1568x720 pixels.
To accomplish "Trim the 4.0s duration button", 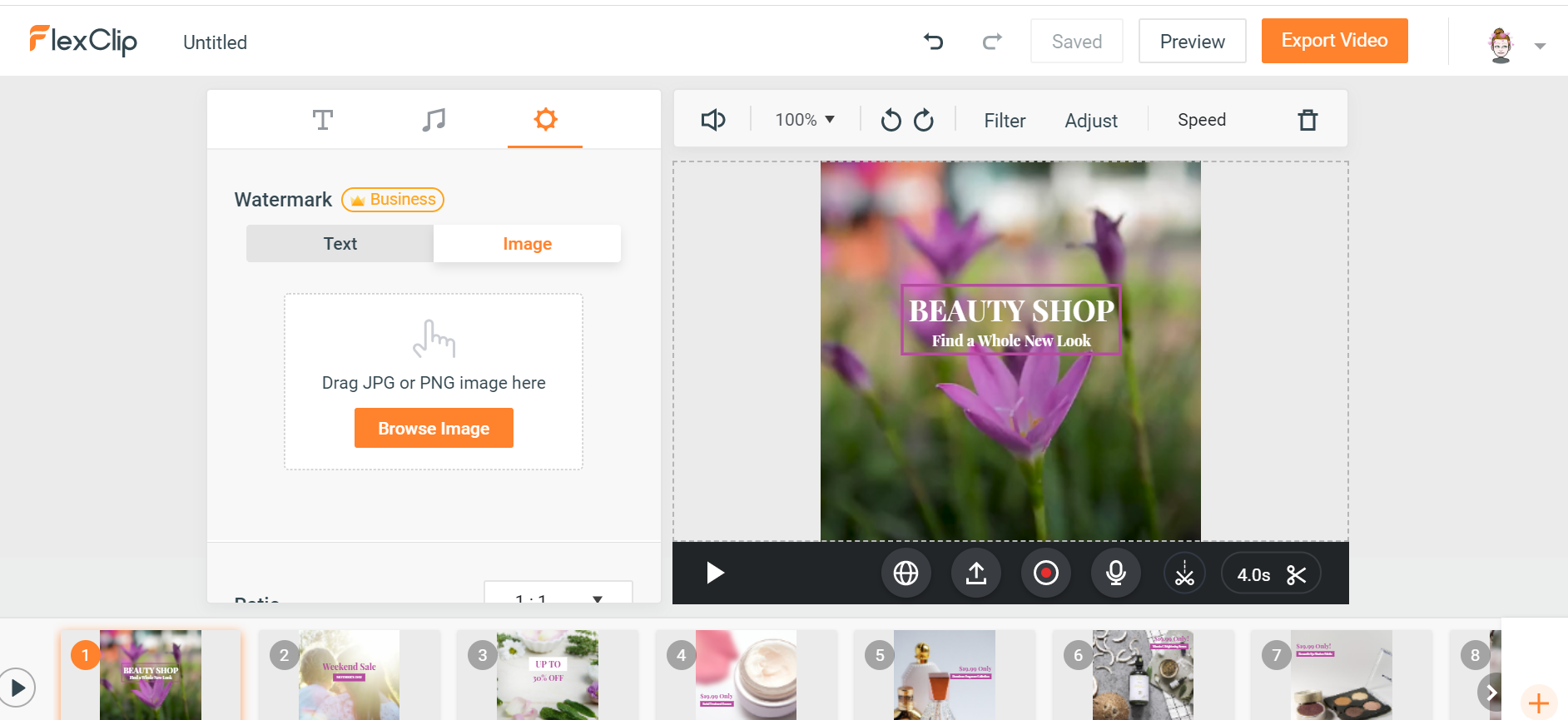I will pos(1271,574).
